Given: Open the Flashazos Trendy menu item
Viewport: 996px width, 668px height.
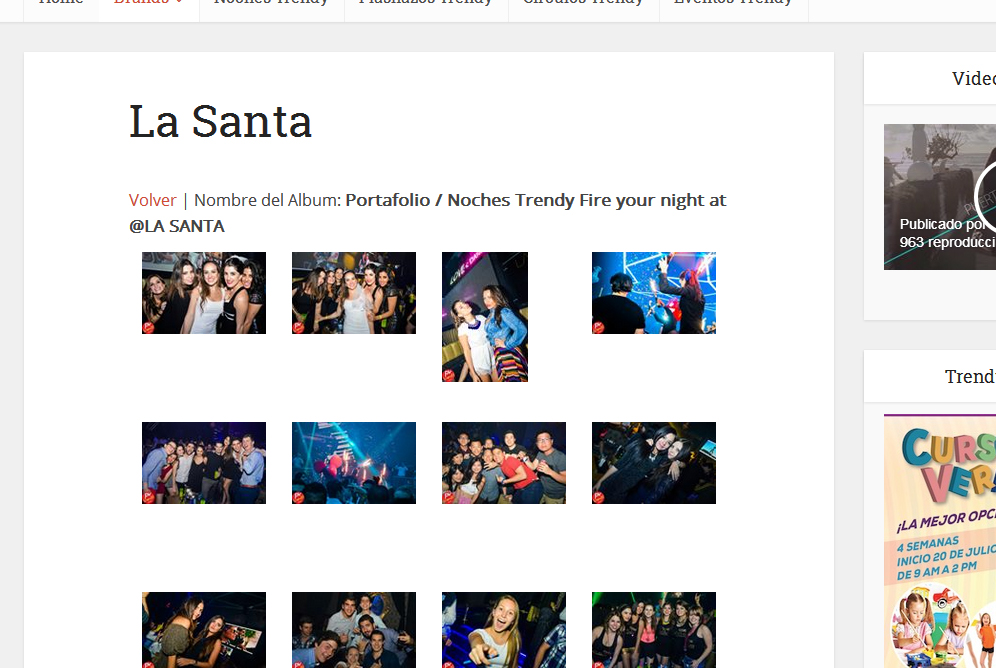Looking at the screenshot, I should click(x=426, y=4).
